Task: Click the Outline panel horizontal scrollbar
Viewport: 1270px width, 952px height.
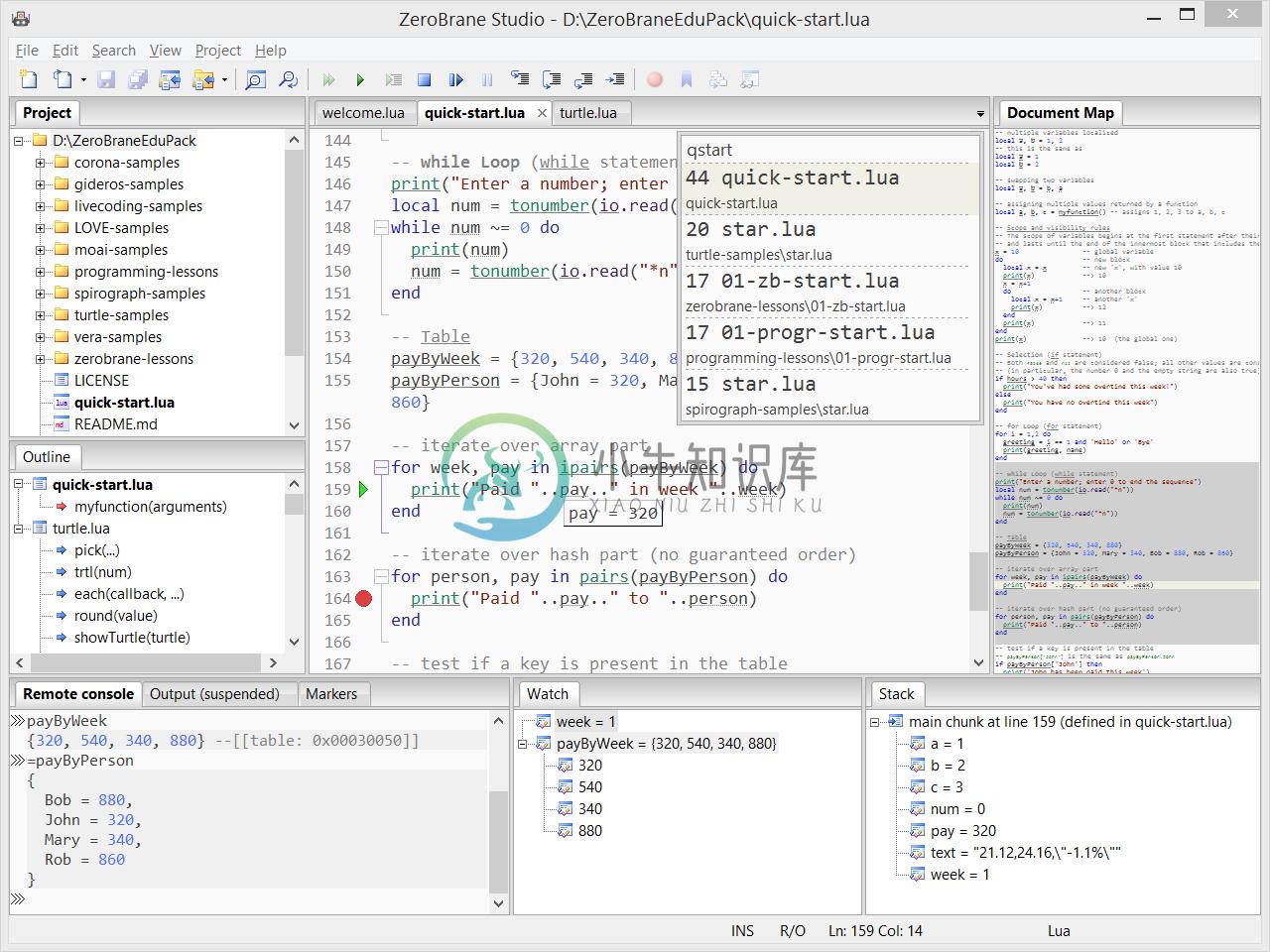Action: [146, 661]
